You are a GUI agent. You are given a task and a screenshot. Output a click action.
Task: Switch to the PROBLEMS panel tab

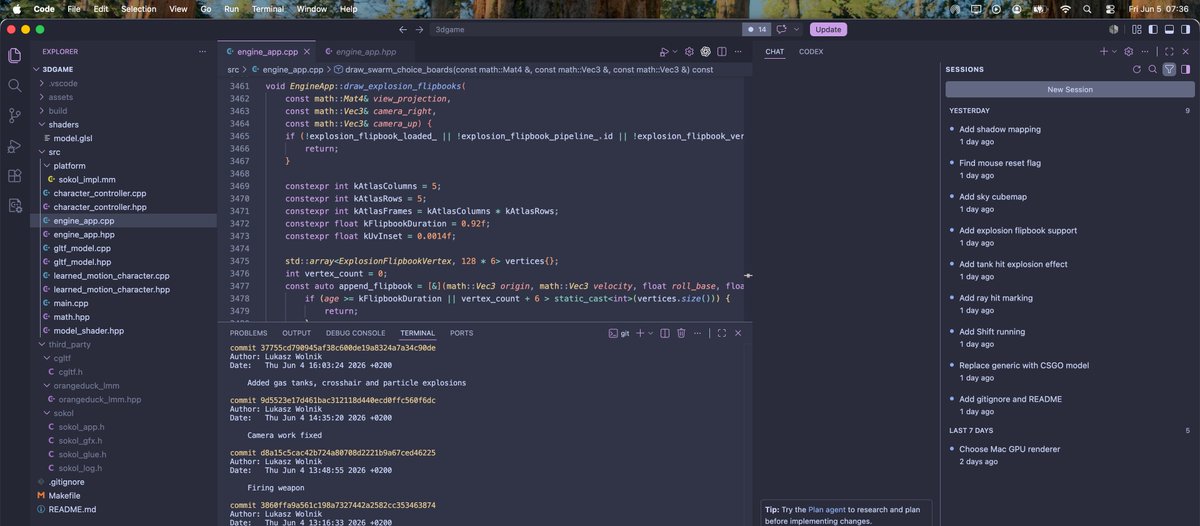tap(248, 333)
